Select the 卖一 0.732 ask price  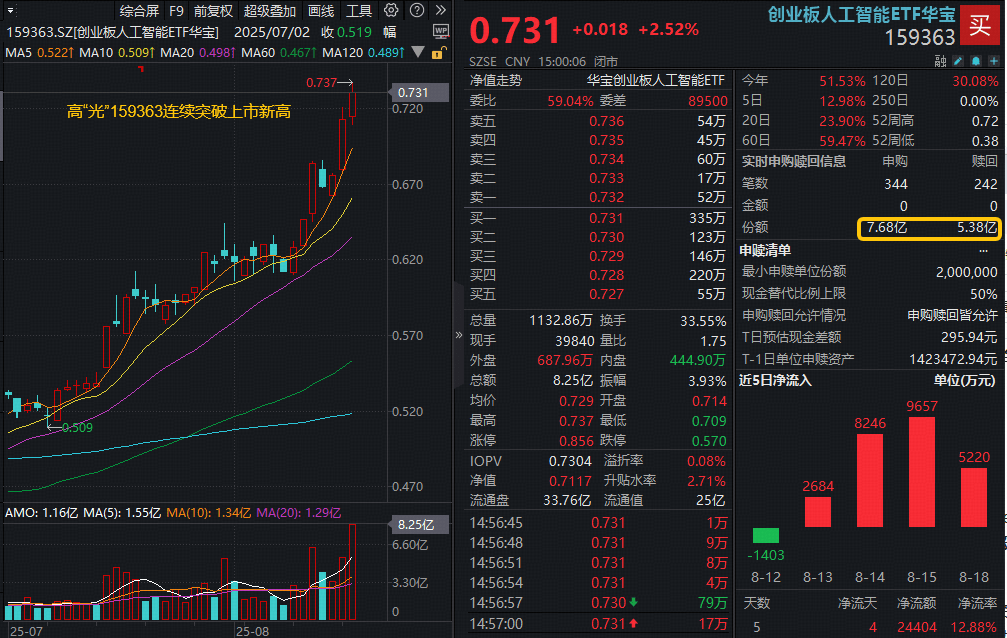[x=606, y=197]
